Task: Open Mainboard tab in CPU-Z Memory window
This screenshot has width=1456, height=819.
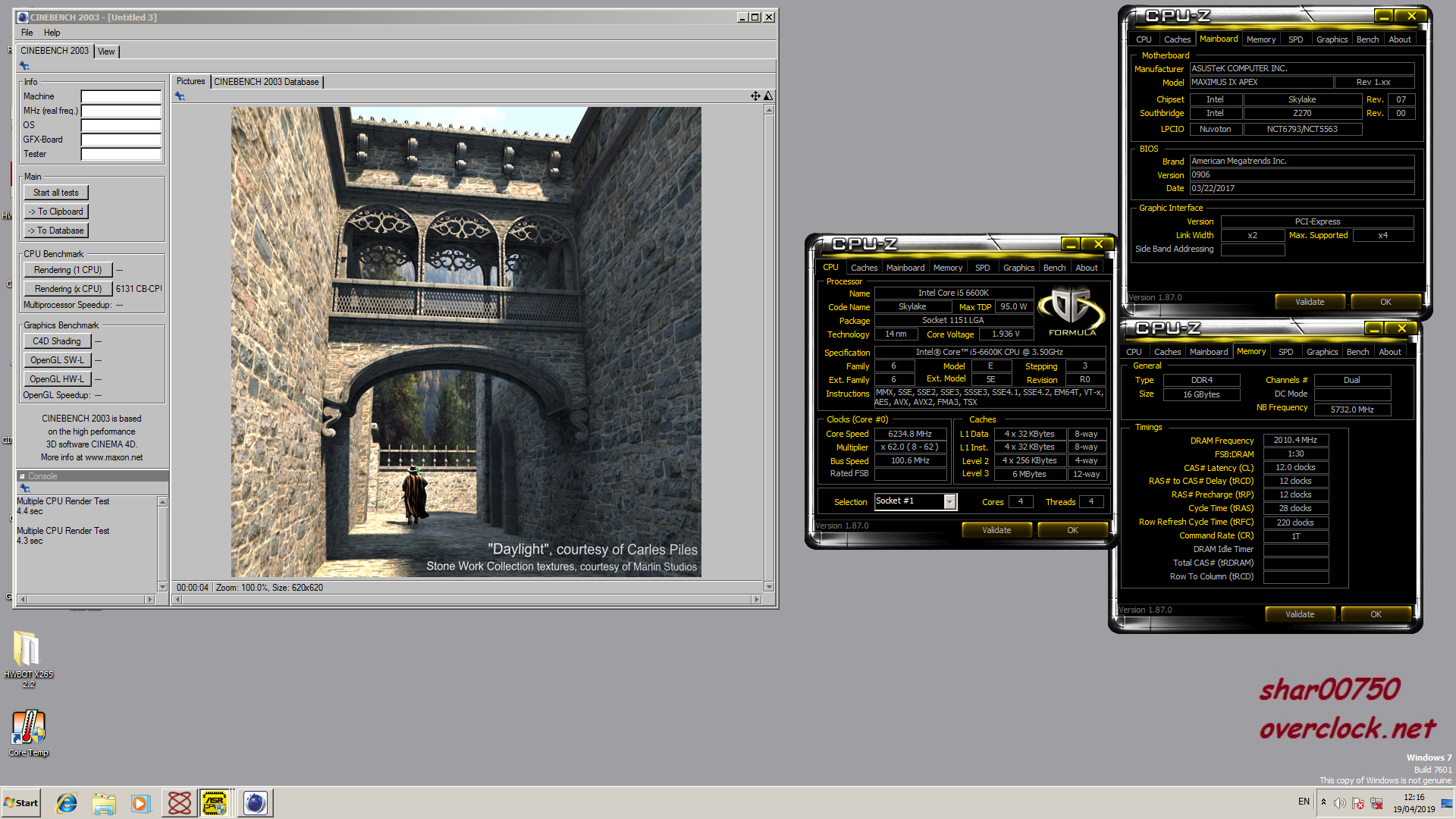Action: click(1208, 352)
